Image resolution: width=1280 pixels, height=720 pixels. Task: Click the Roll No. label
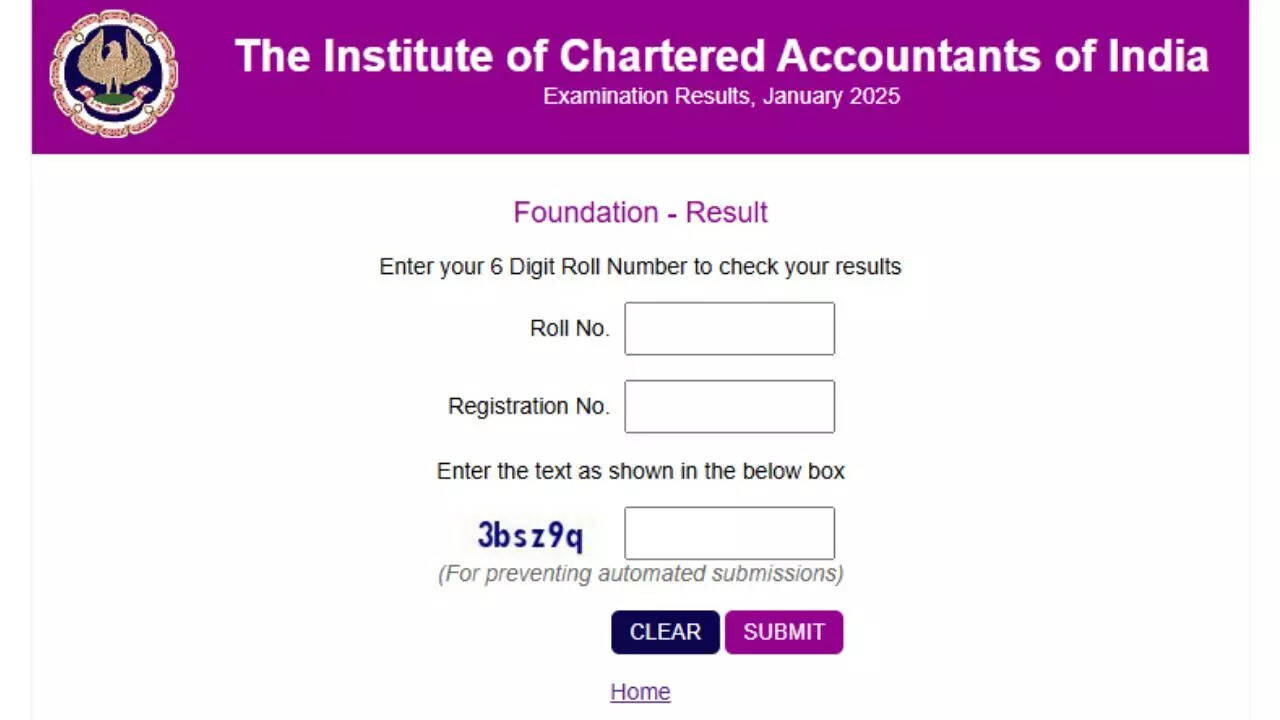coord(569,329)
